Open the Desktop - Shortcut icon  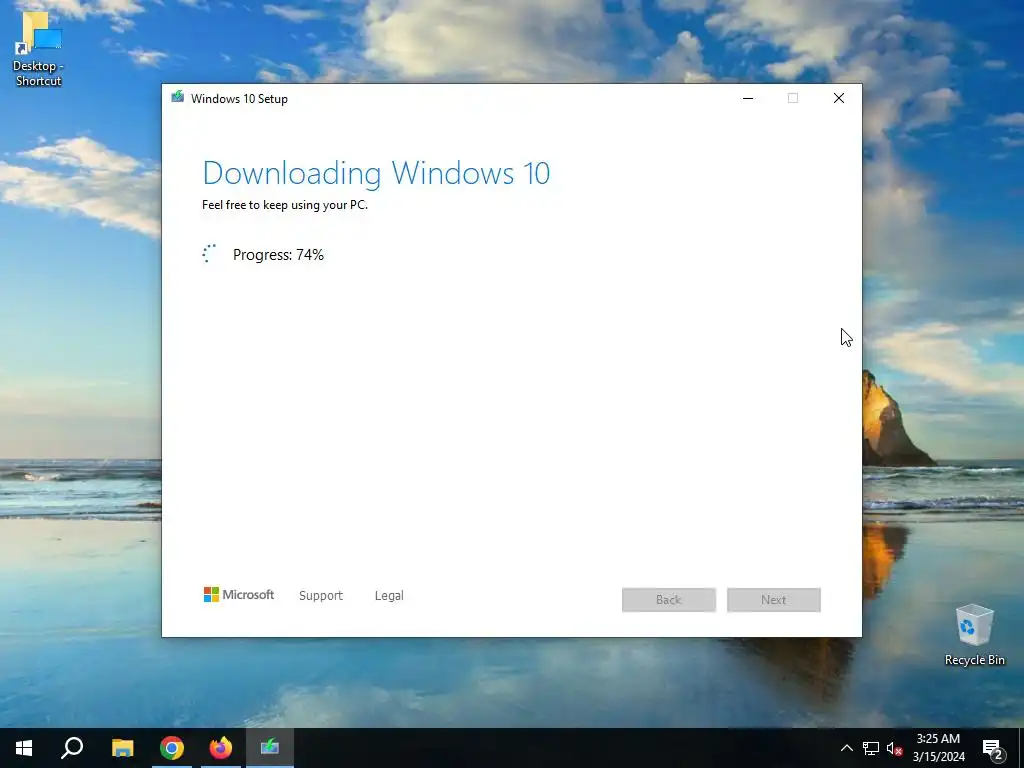coord(39,49)
